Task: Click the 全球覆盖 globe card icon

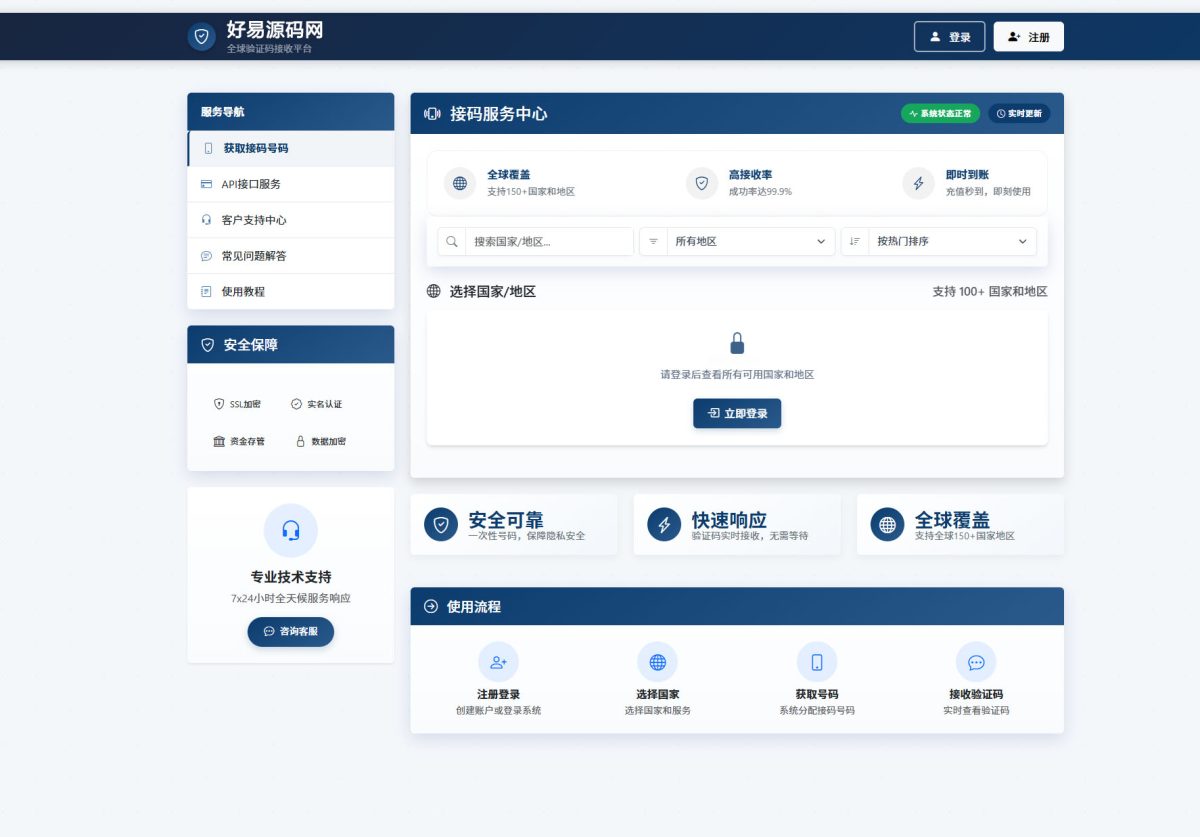Action: pyautogui.click(x=887, y=524)
